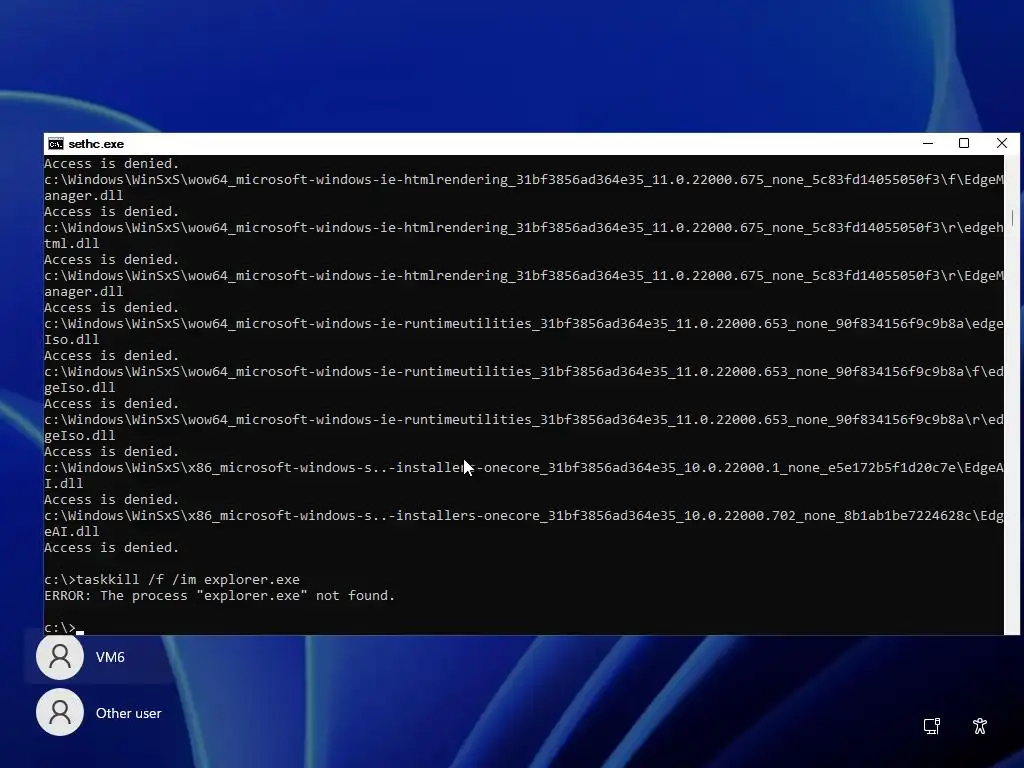1024x768 pixels.
Task: Click the sethc.exe title text
Action: pyautogui.click(x=96, y=144)
